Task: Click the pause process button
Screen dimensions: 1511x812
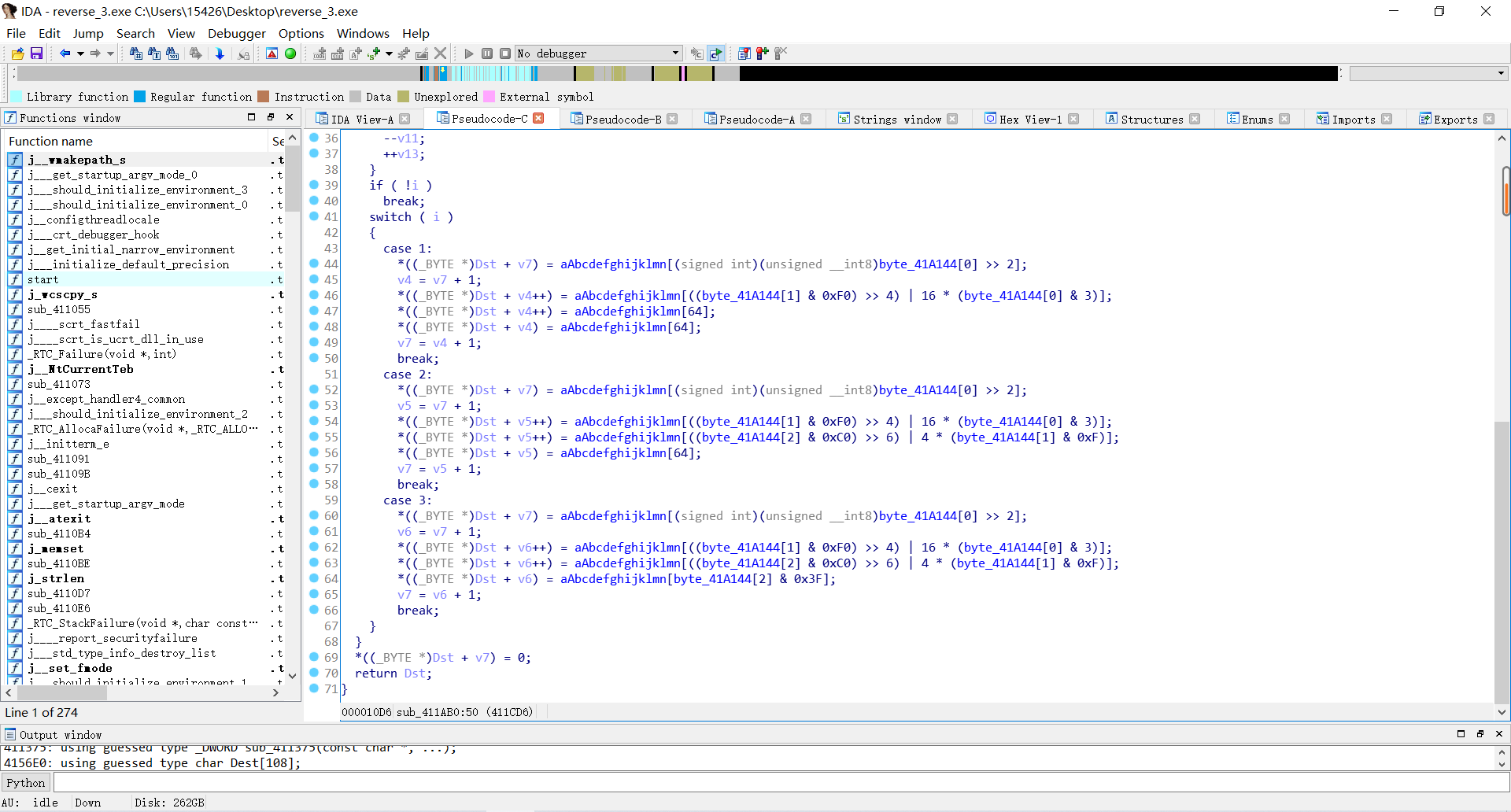Action: tap(487, 54)
